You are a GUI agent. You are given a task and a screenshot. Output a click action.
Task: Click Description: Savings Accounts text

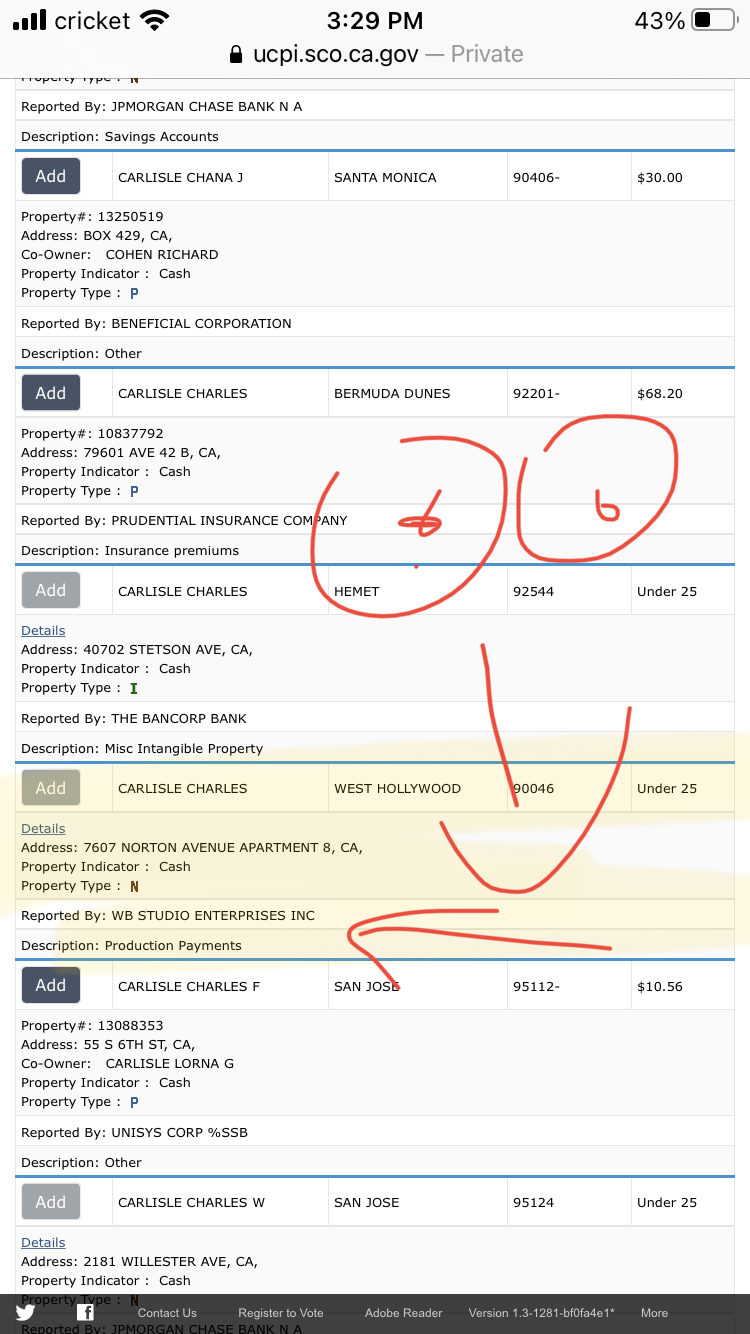click(120, 137)
